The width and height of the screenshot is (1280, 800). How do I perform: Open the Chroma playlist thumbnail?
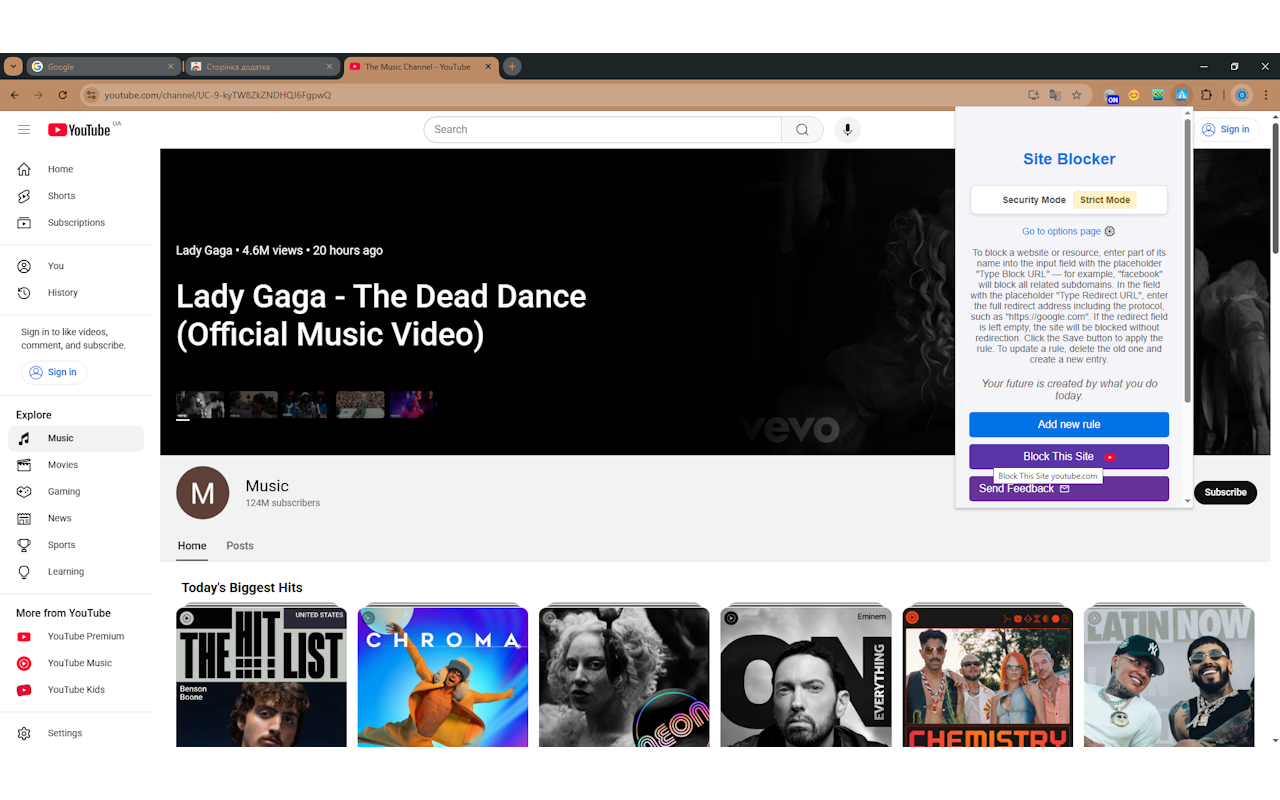[443, 676]
